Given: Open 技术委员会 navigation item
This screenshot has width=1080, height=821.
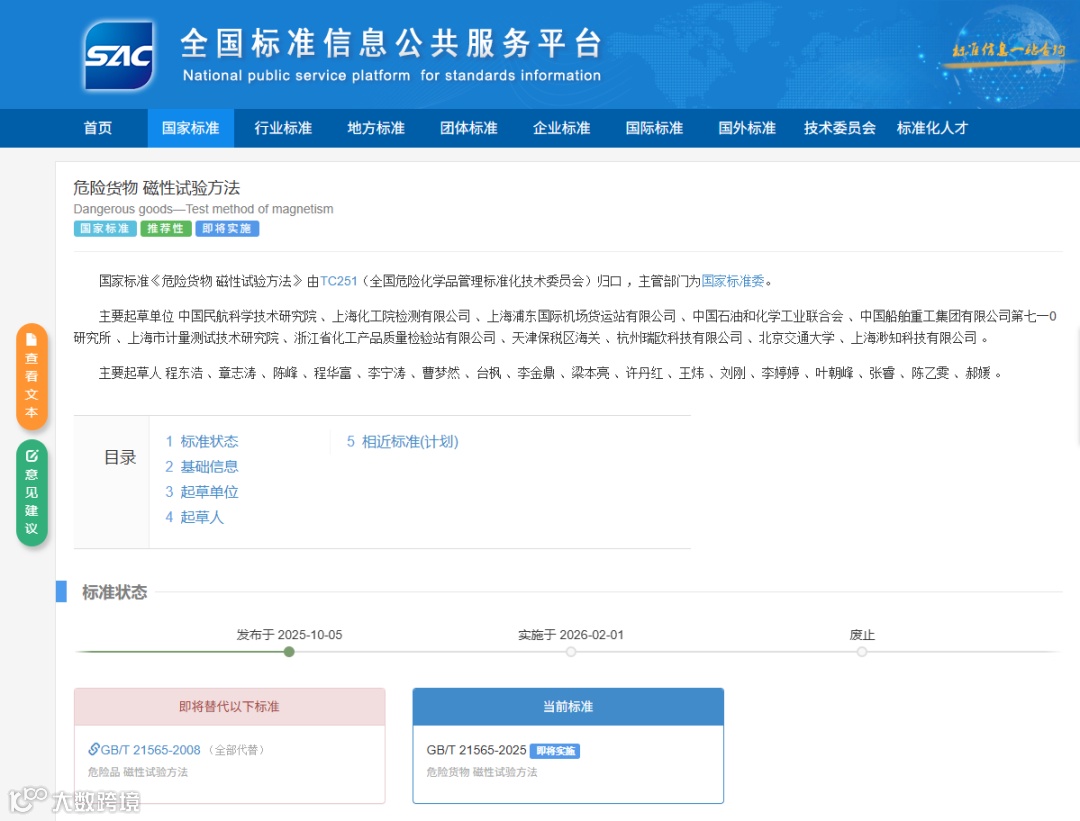Looking at the screenshot, I should click(840, 128).
